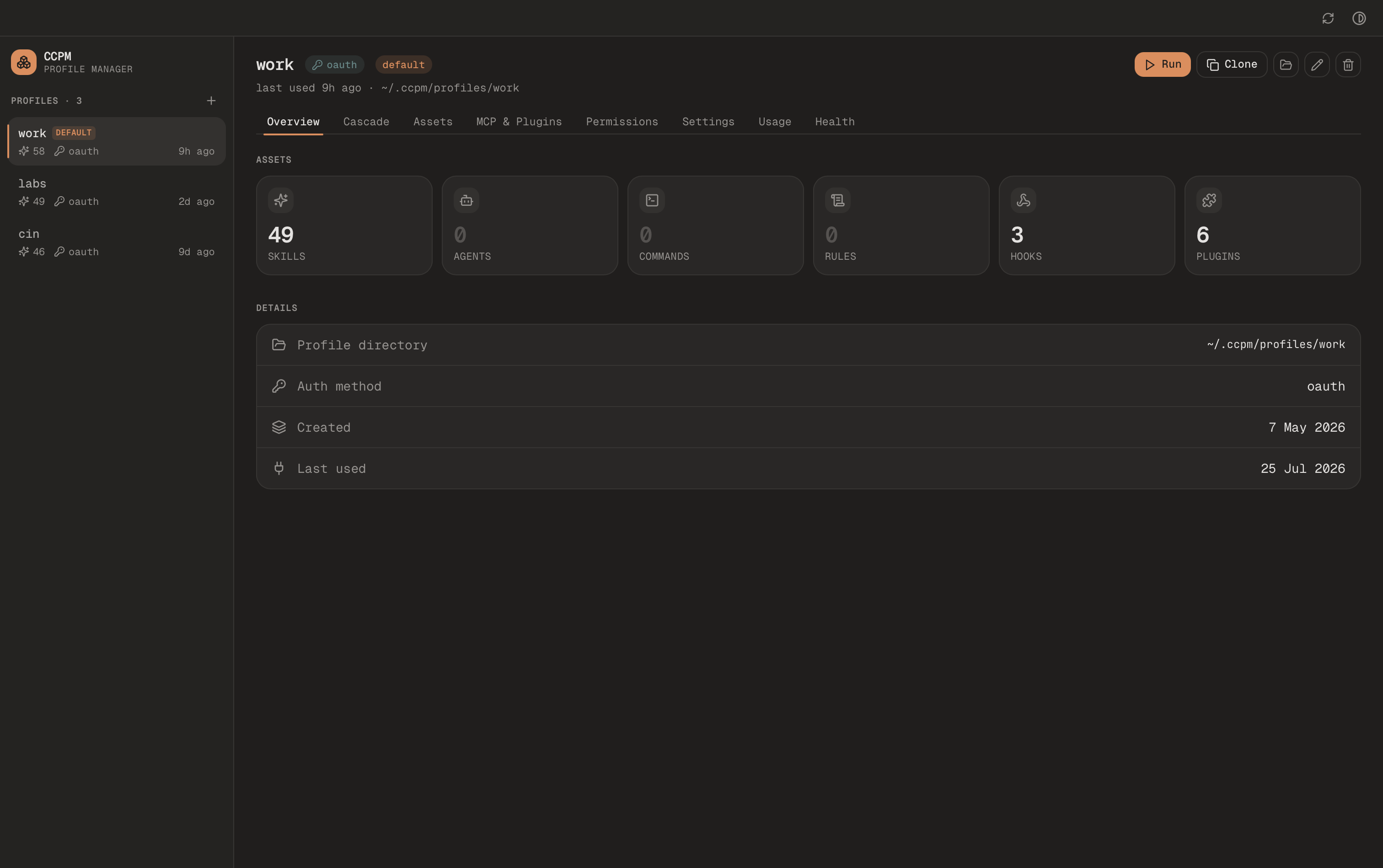Select the cin profile in sidebar

(x=117, y=242)
